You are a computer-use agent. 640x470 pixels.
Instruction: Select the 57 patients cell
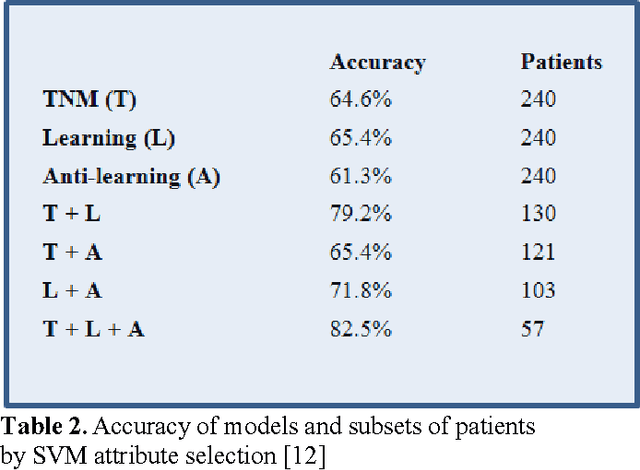532,329
